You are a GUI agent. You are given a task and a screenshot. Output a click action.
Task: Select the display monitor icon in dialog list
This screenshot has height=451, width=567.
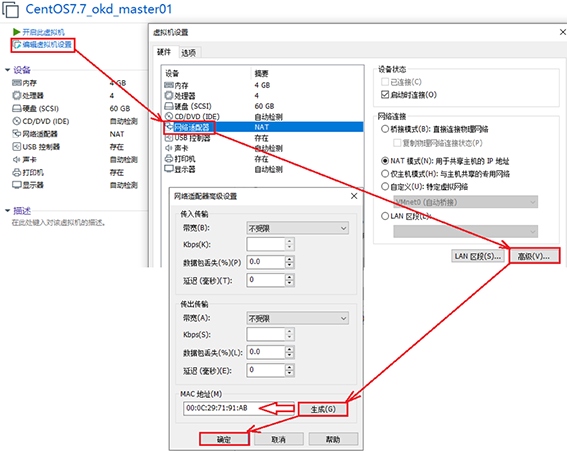coord(169,169)
